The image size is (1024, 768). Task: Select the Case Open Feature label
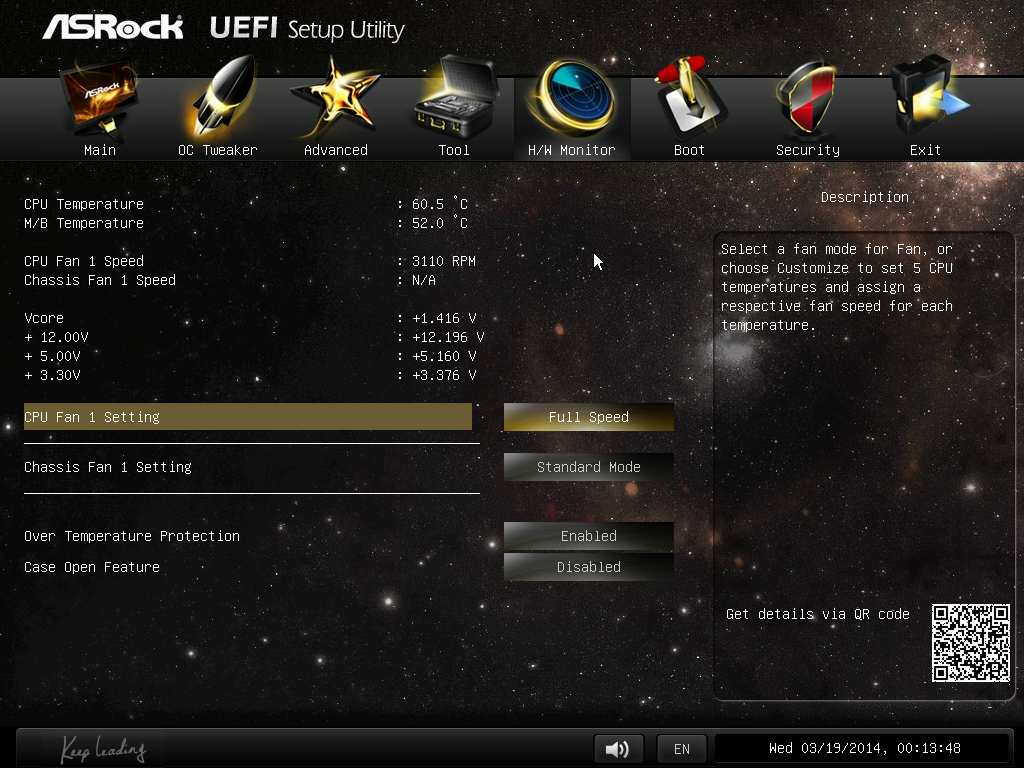(92, 567)
